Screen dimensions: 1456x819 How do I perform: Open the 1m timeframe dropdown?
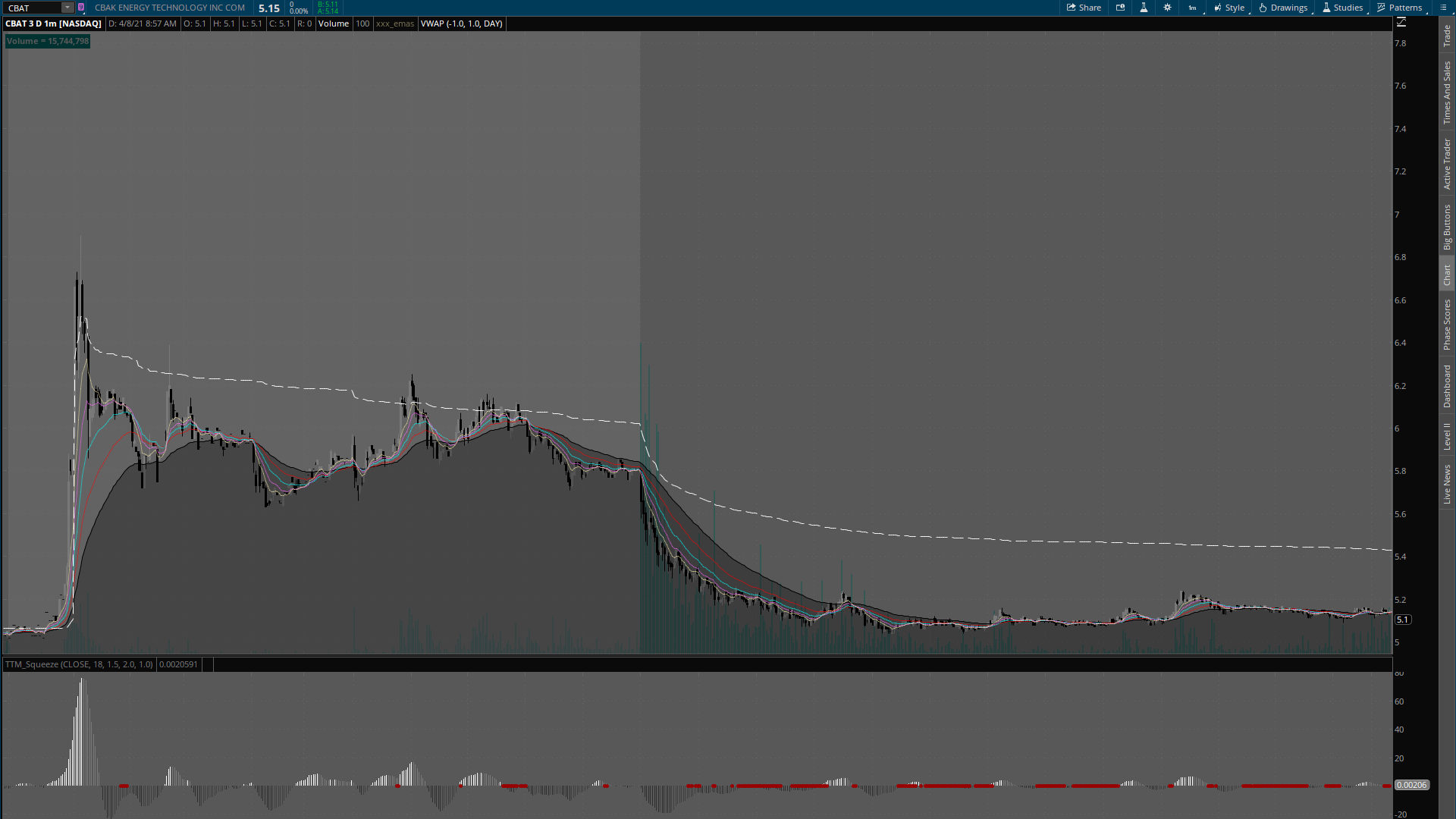click(x=1193, y=8)
